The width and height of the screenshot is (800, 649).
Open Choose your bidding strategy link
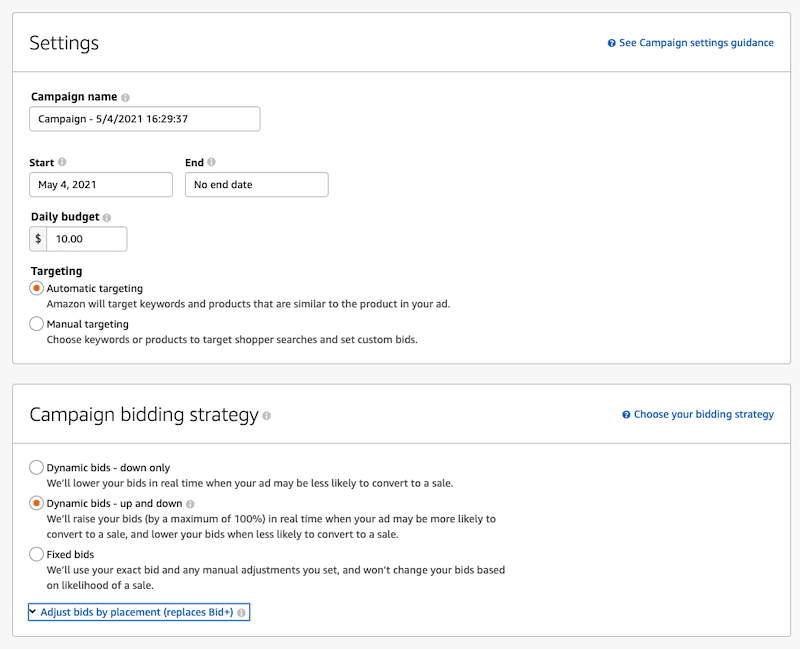[x=704, y=414]
